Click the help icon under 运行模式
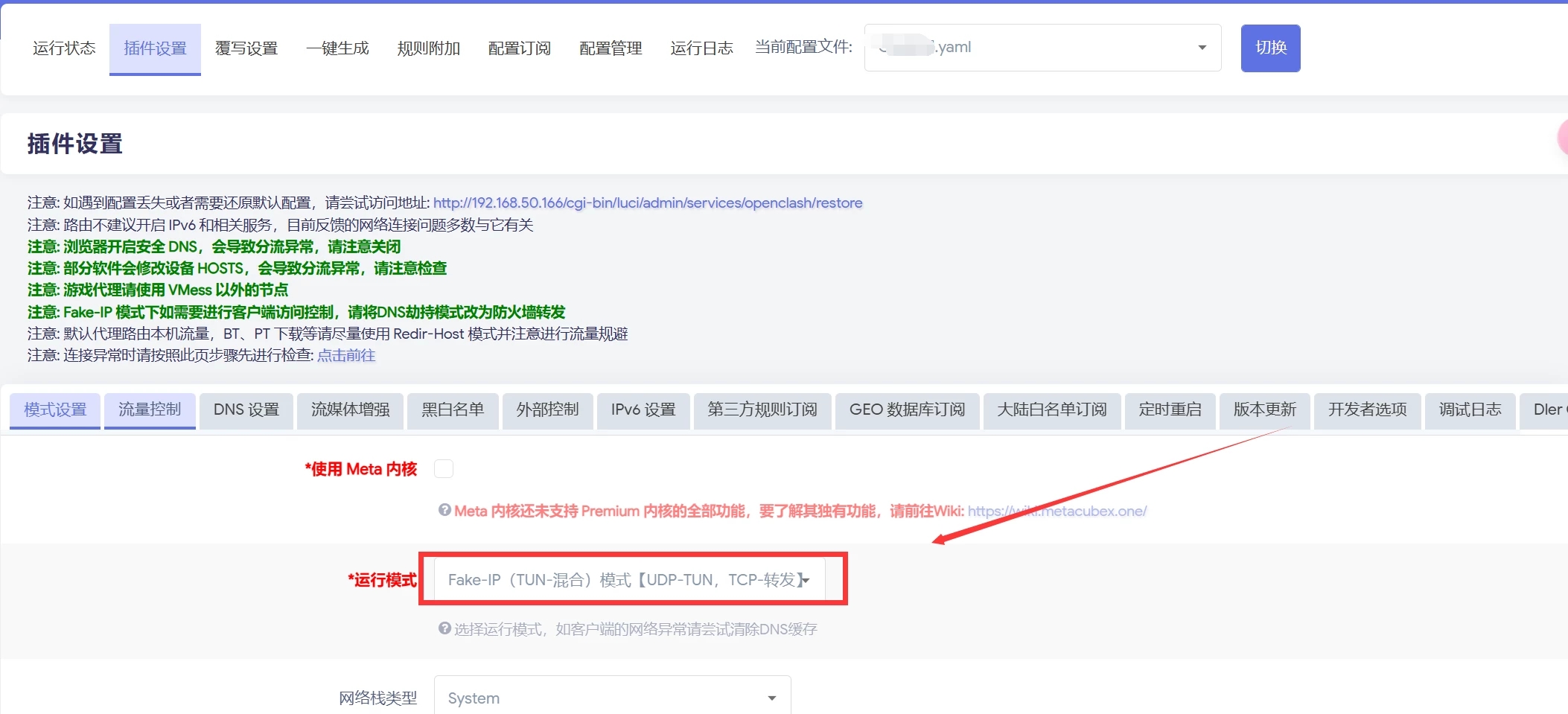 (x=444, y=628)
